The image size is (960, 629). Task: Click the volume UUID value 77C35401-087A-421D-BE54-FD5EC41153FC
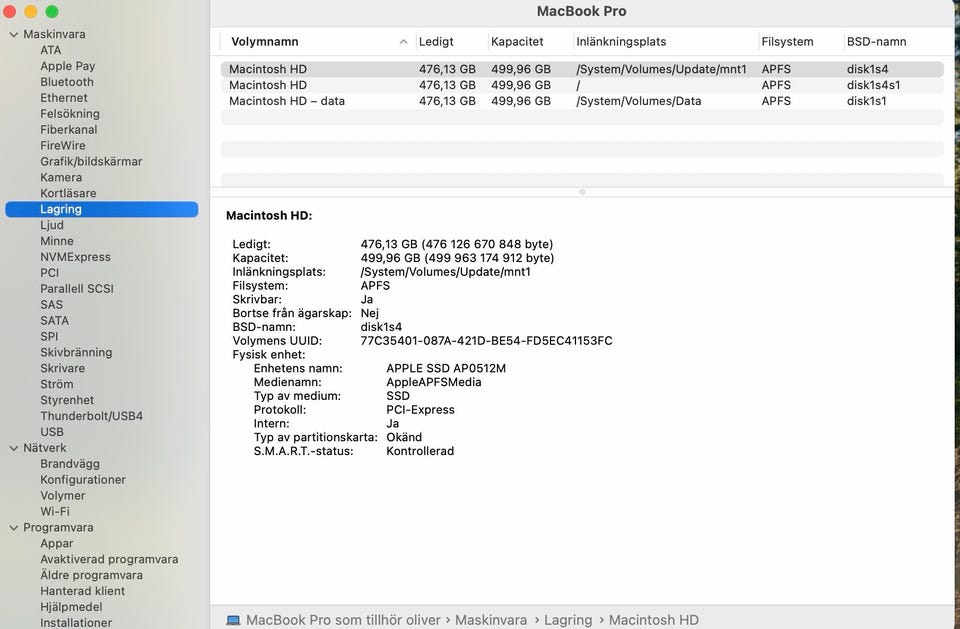coord(486,341)
